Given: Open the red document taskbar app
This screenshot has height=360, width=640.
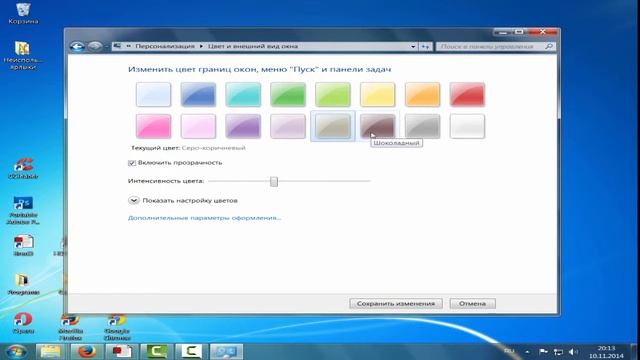Looking at the screenshot, I should pyautogui.click(x=121, y=351).
